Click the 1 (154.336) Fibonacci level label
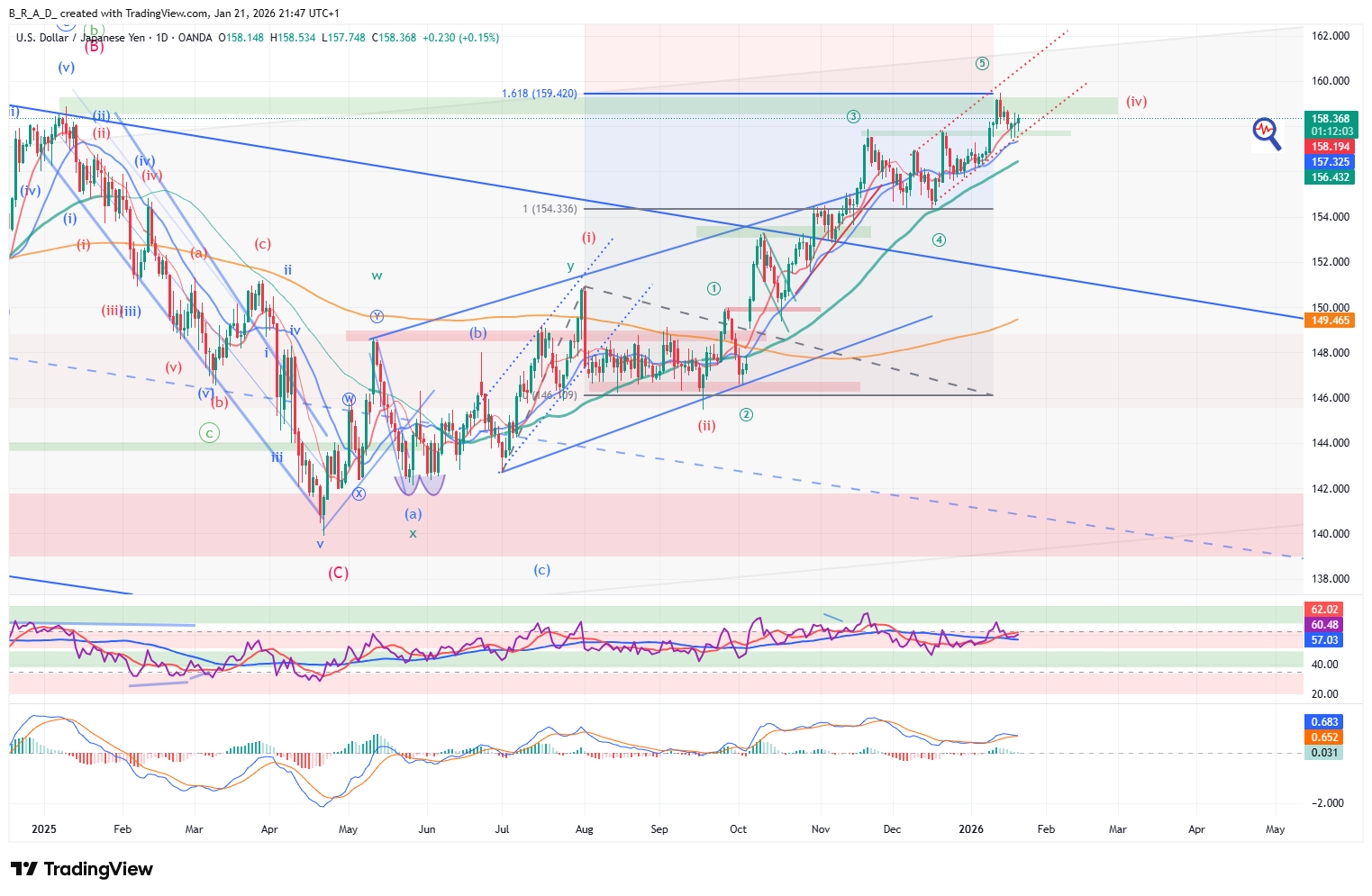The image size is (1372, 896). (x=550, y=209)
